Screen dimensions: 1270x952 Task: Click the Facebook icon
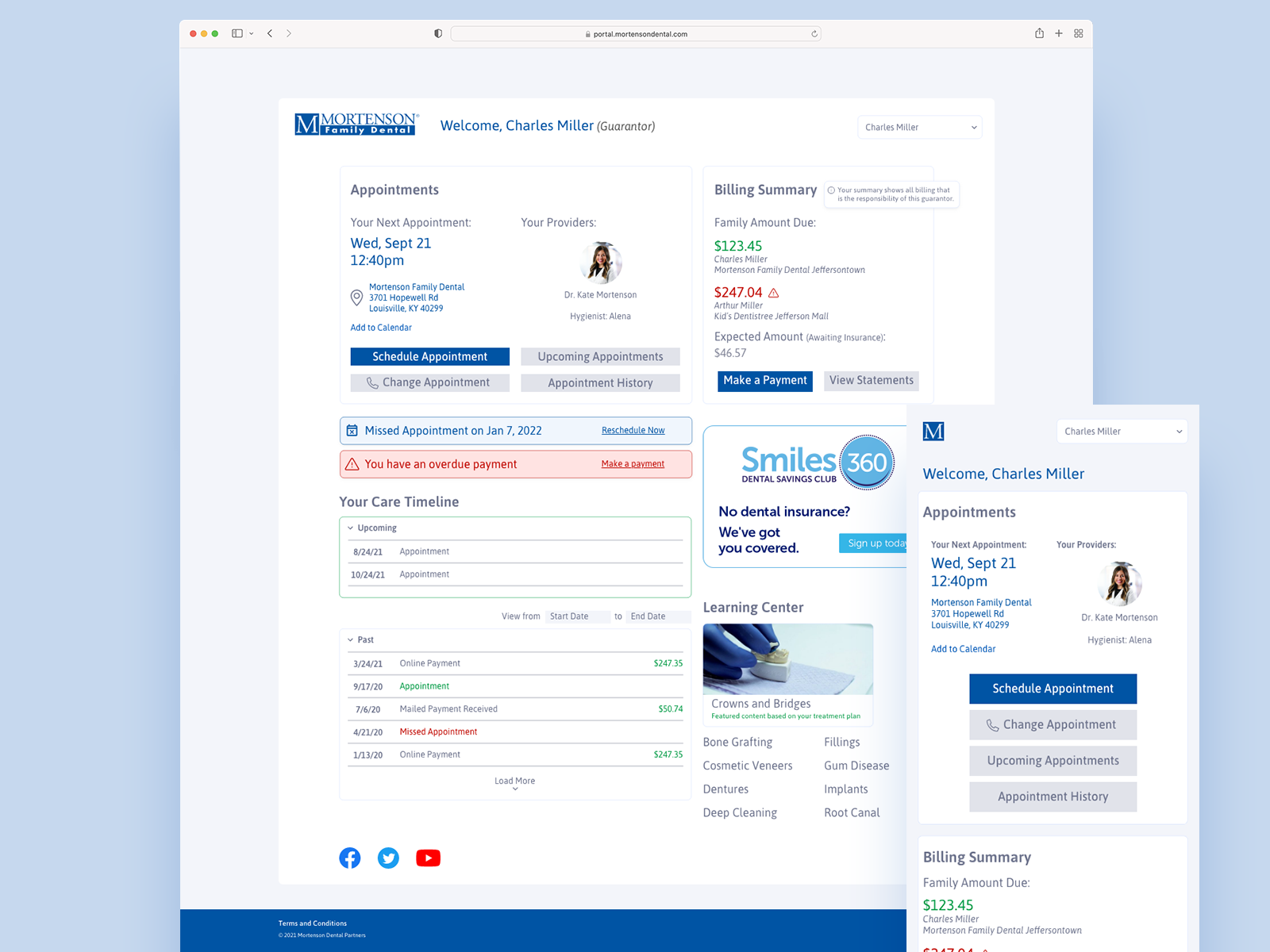click(x=350, y=858)
